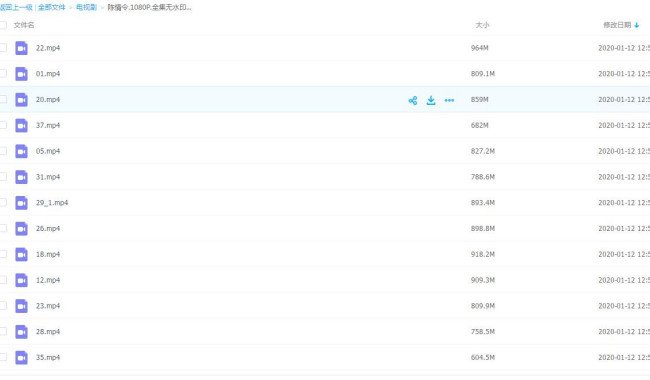650x380 pixels.
Task: Click the 827.2M size value
Action: [483, 151]
